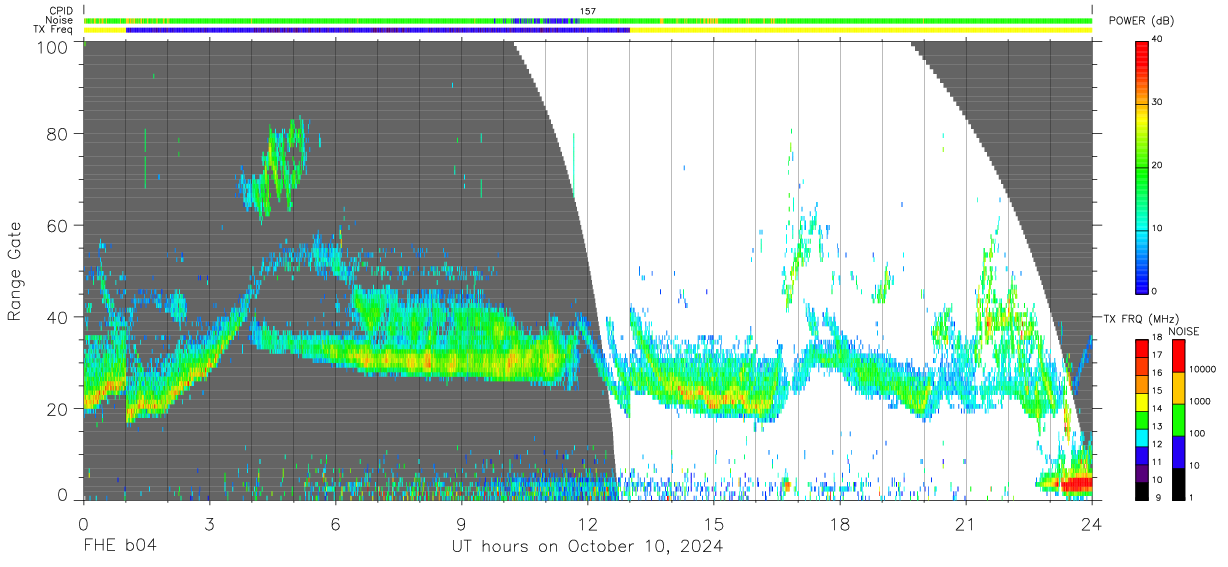The height and width of the screenshot is (567, 1228).
Task: Click the 20 tick on the Range Gate axis
Action: pos(57,409)
